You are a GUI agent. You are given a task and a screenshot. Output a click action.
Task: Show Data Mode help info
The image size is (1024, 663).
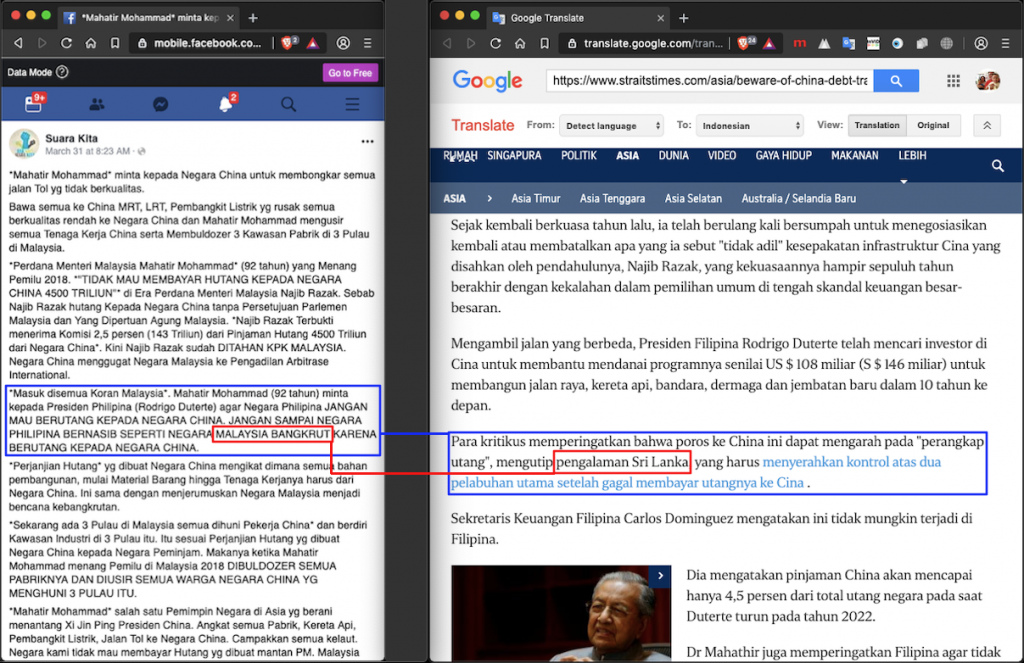point(62,73)
